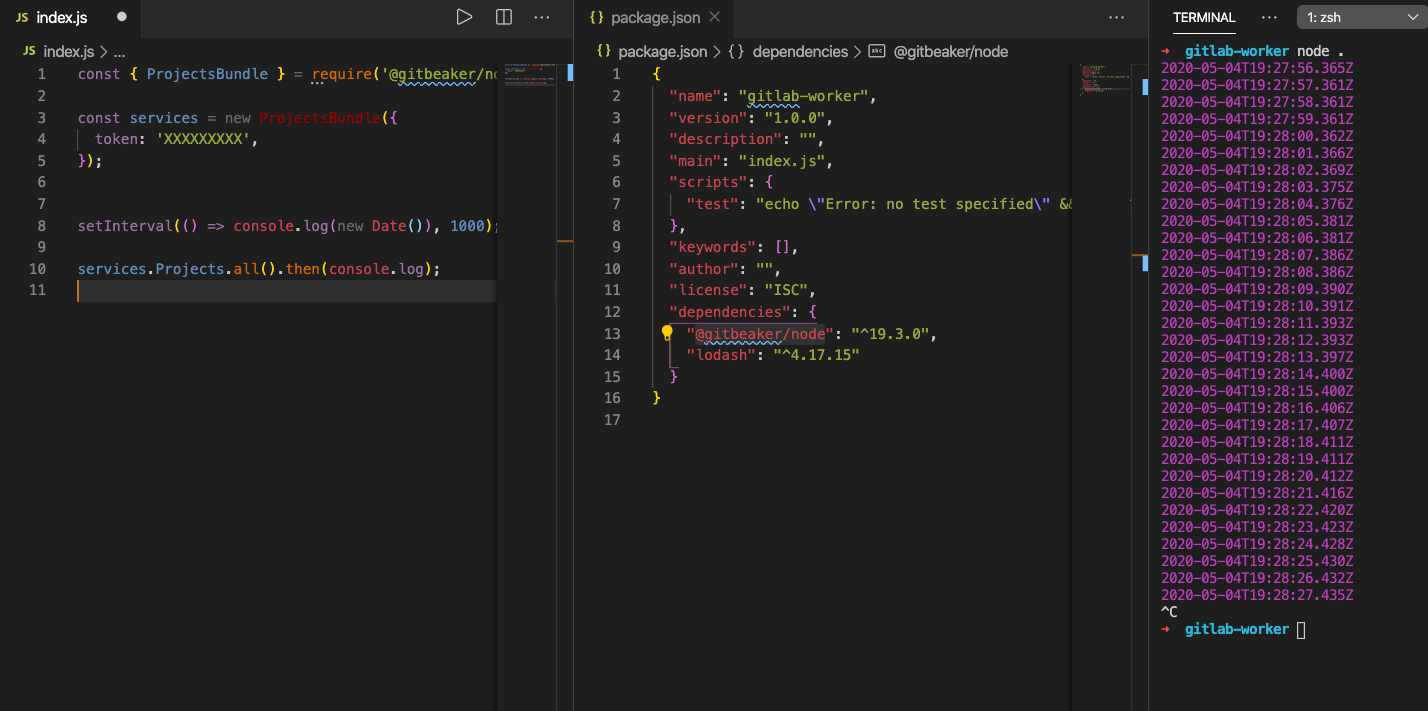Screen dimensions: 1428x711
Task: Run index.js using the play button
Action: (x=464, y=16)
